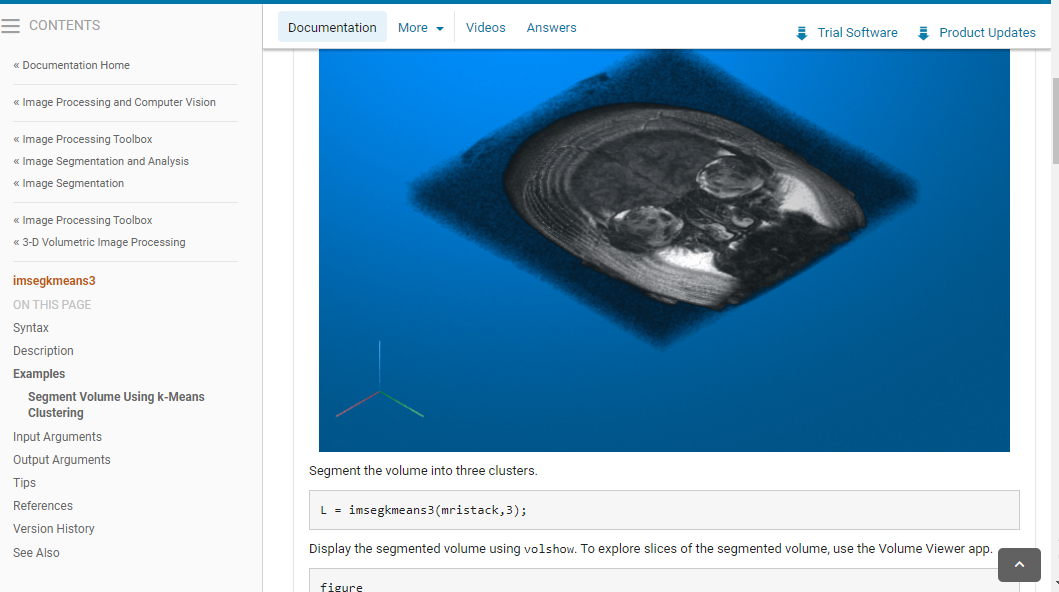This screenshot has width=1059, height=592.
Task: Select the Documentation tab
Action: coord(332,28)
